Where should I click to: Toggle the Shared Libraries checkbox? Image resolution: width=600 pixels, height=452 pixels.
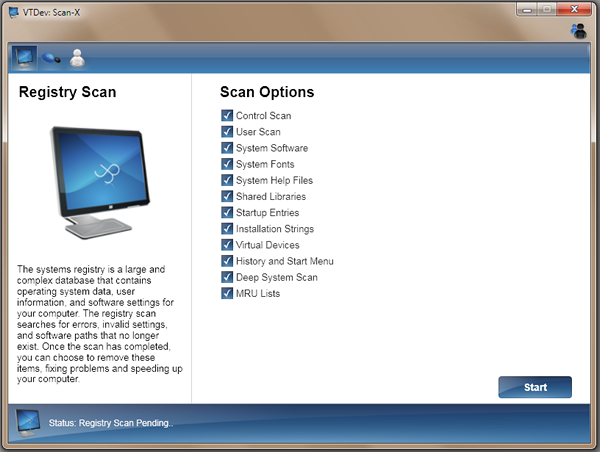coord(227,196)
